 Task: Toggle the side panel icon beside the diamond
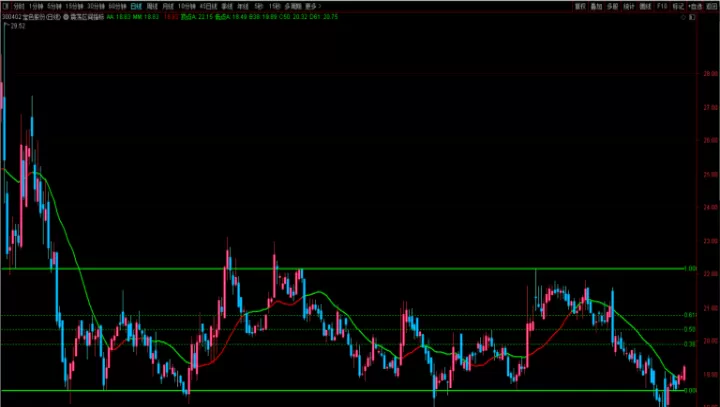692,17
